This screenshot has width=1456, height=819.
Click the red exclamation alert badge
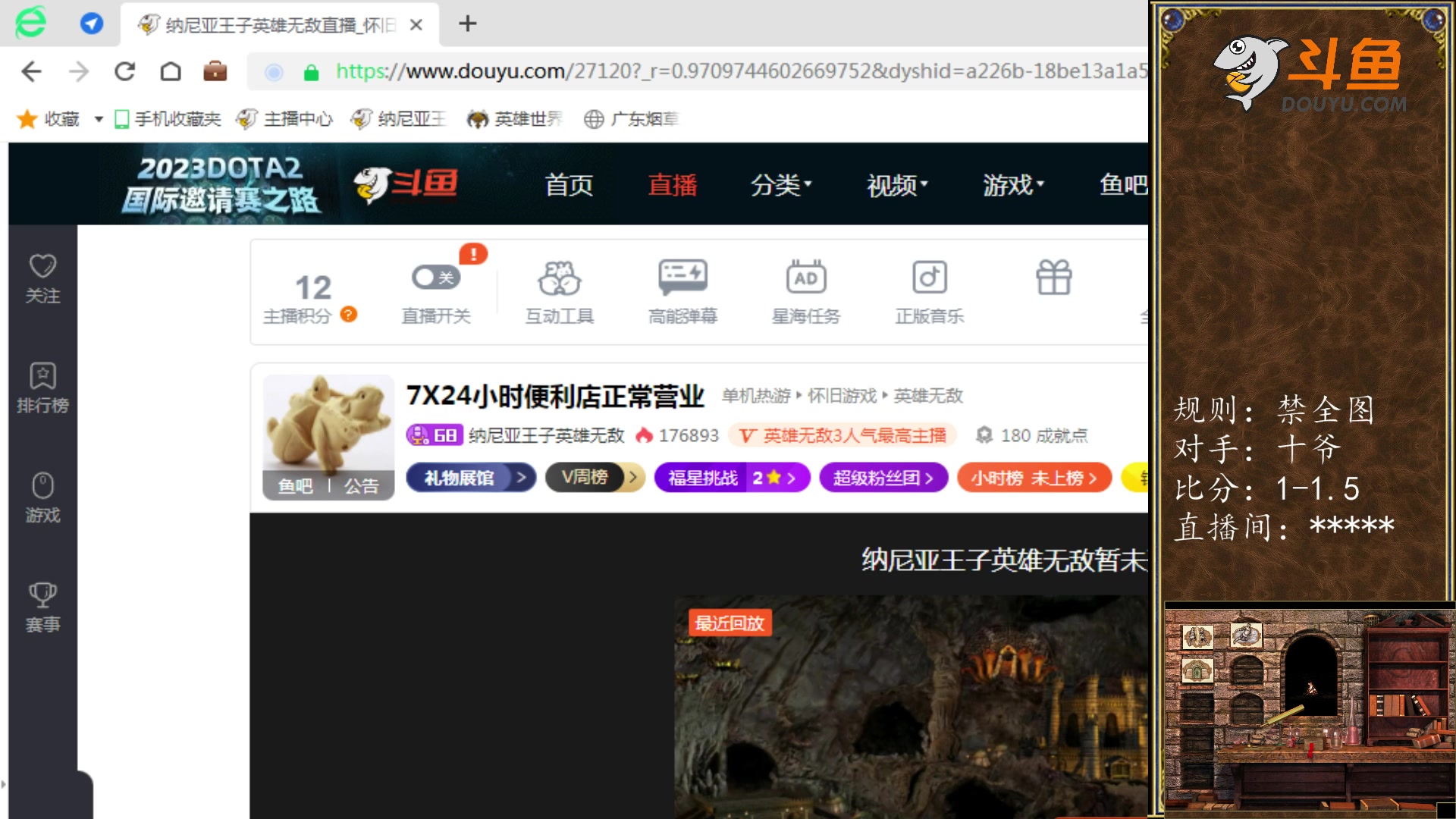point(473,254)
